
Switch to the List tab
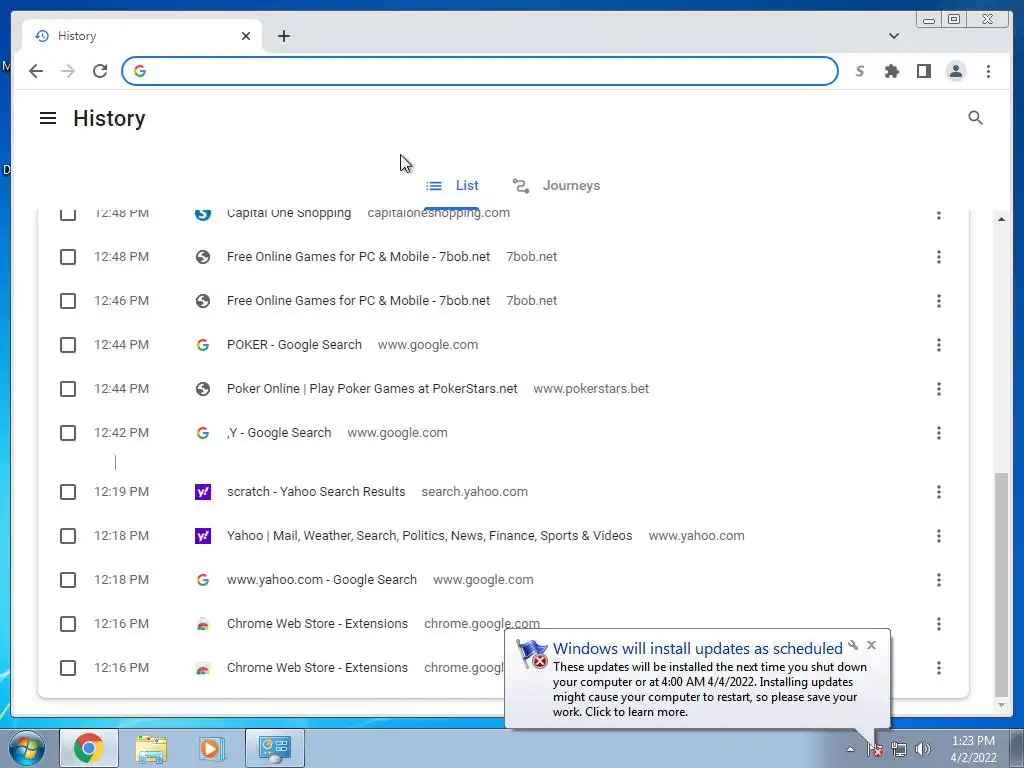[x=452, y=185]
